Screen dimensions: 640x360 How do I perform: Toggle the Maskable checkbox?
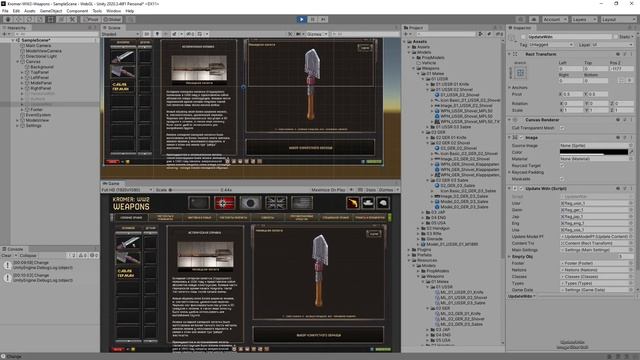click(562, 179)
